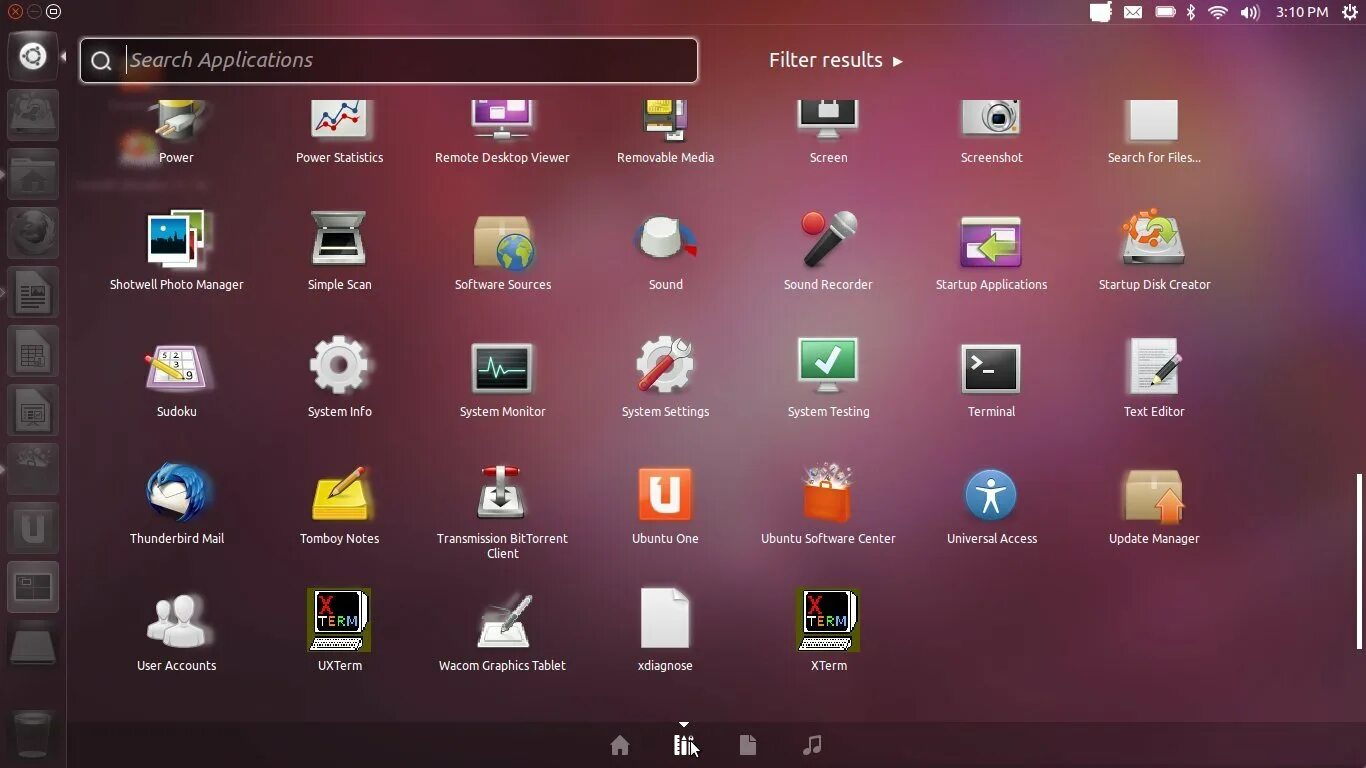Open Software Sources
This screenshot has width=1366, height=768.
[502, 250]
